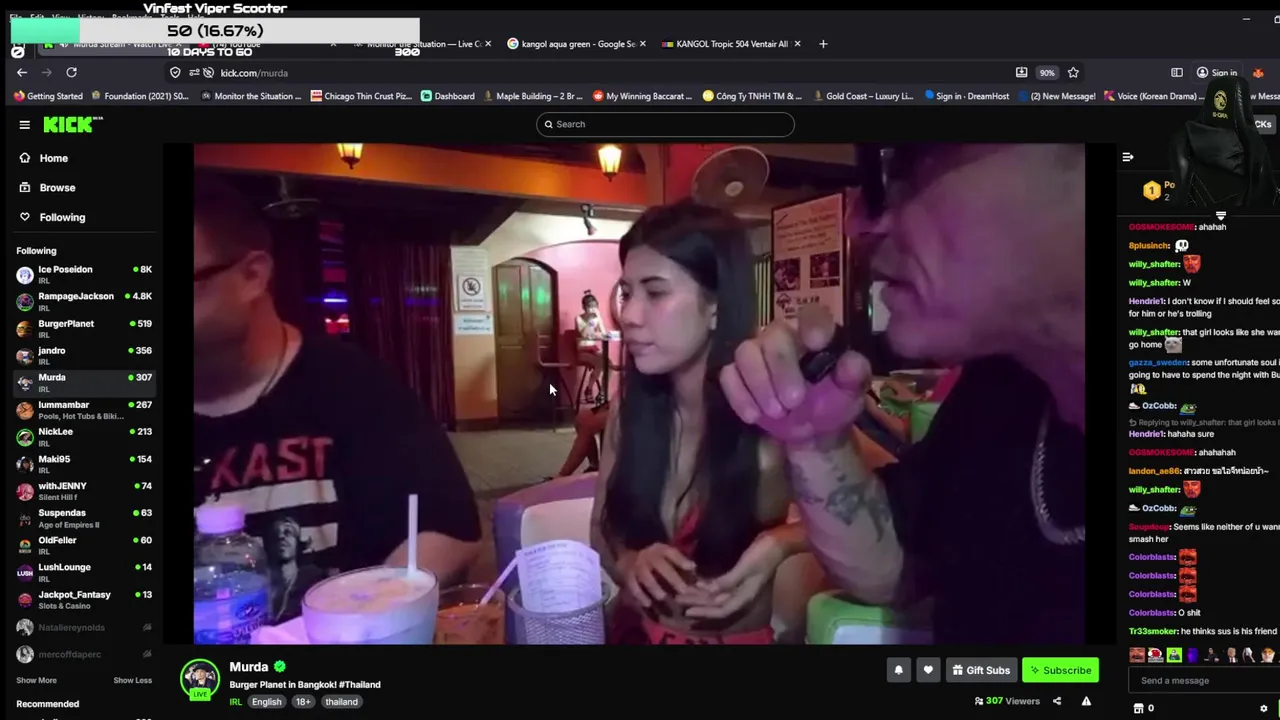Collapse list with Show Less
The image size is (1280, 720).
(132, 680)
